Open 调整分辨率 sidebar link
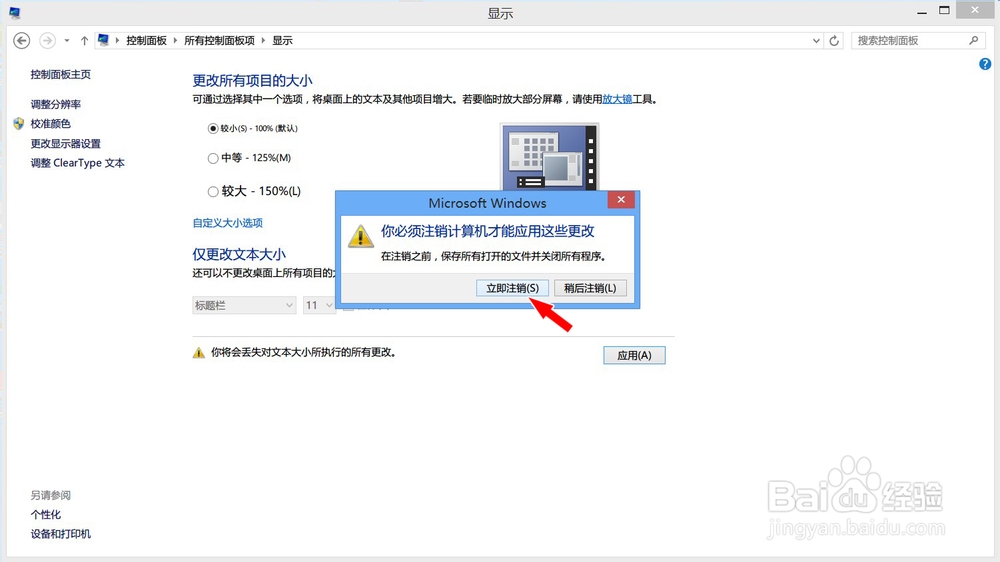This screenshot has width=1000, height=562. coord(55,104)
